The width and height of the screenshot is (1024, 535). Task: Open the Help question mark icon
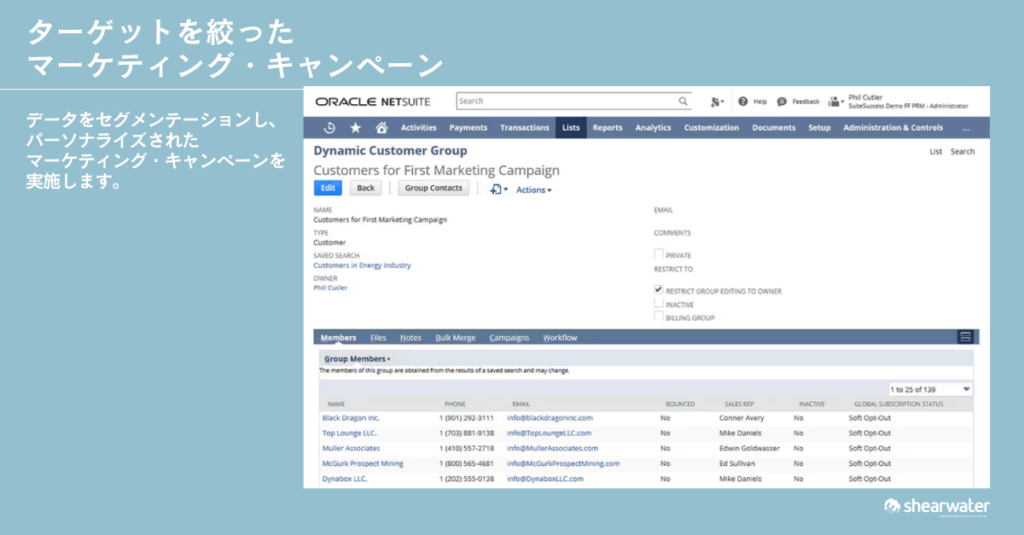[x=743, y=101]
